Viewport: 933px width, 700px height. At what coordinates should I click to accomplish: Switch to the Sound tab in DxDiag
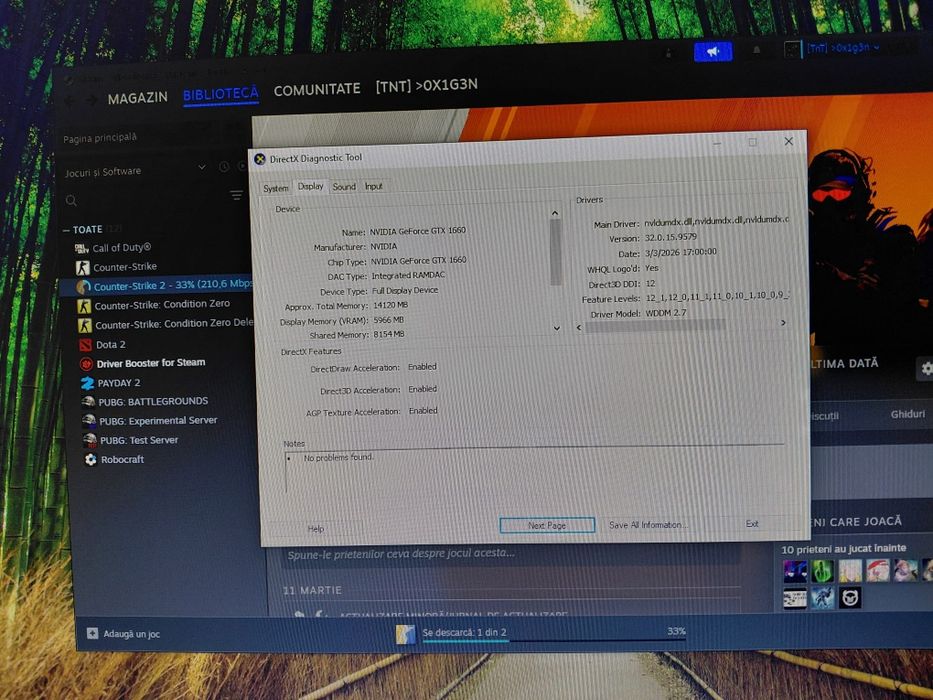coord(344,186)
